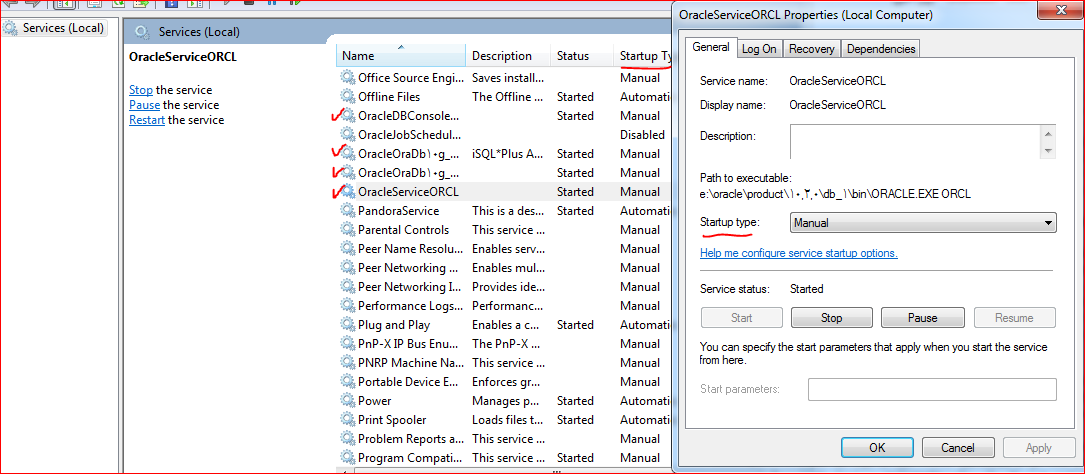Click the Parental Controls service icon
Viewport: 1085px width, 474px height.
coord(348,230)
